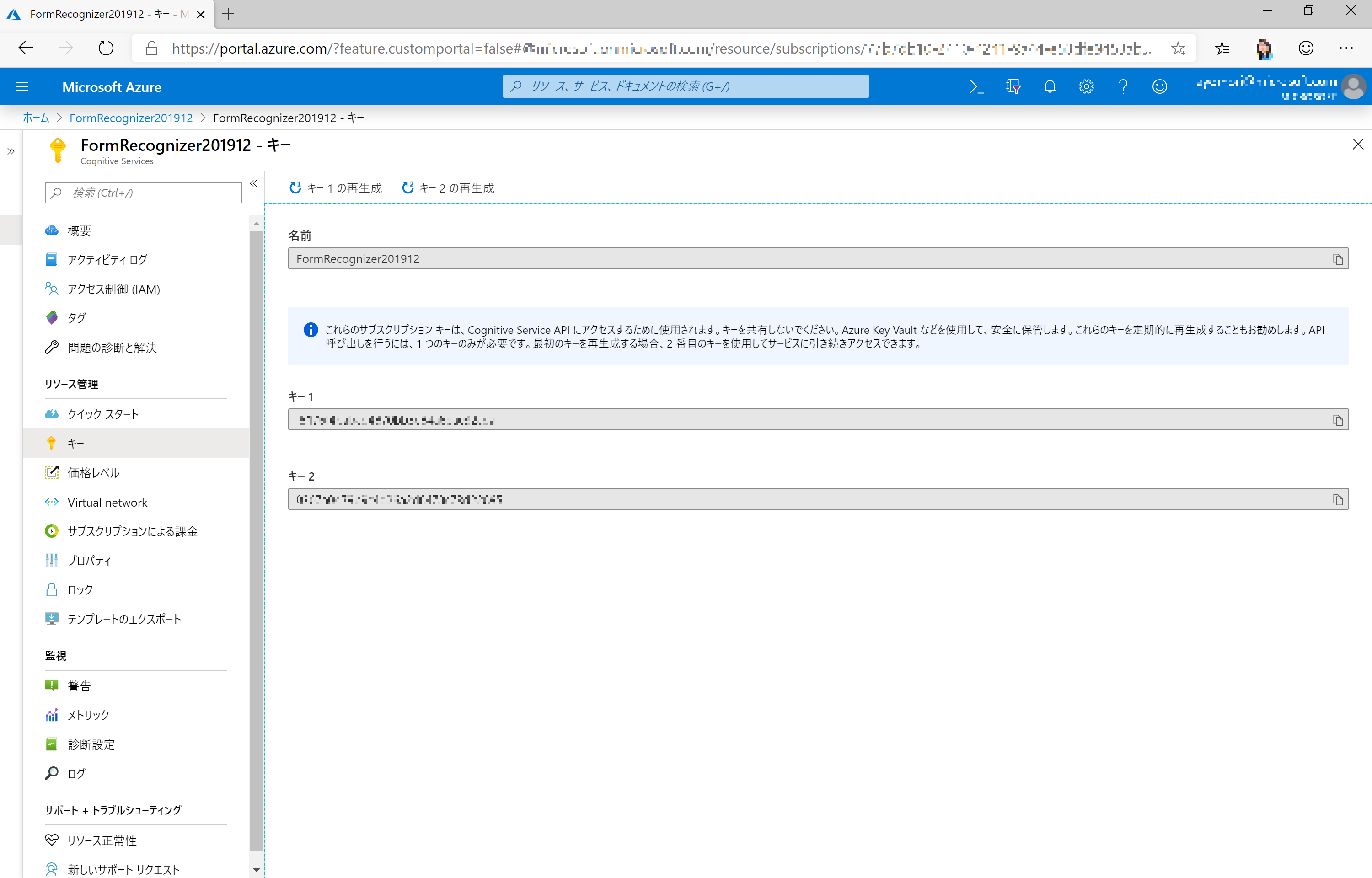Expand the portal side panel chevrons

[x=11, y=152]
